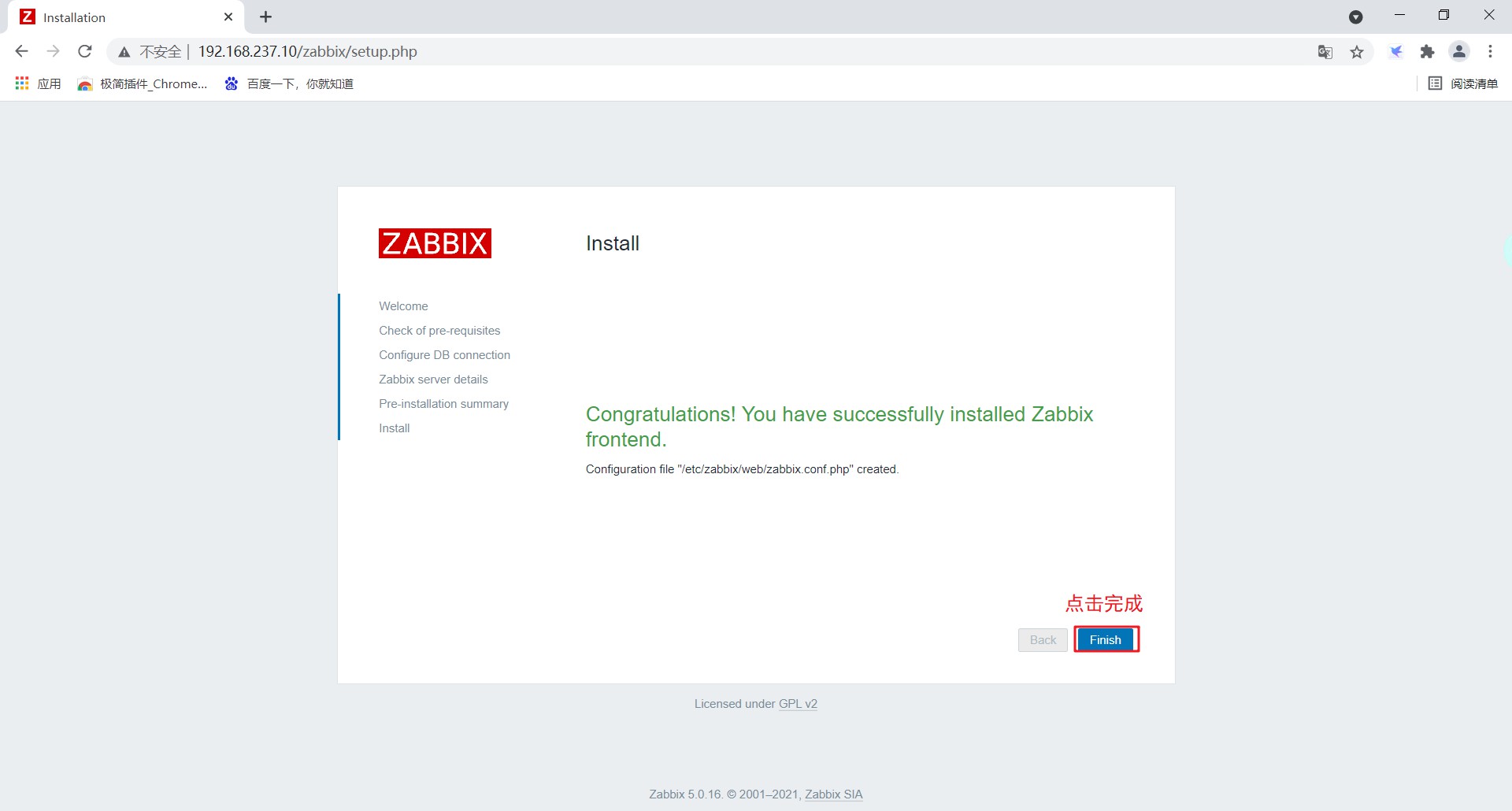Open the apps grid shortcut in bookmarks bar
This screenshot has width=1512, height=811.
click(x=38, y=83)
